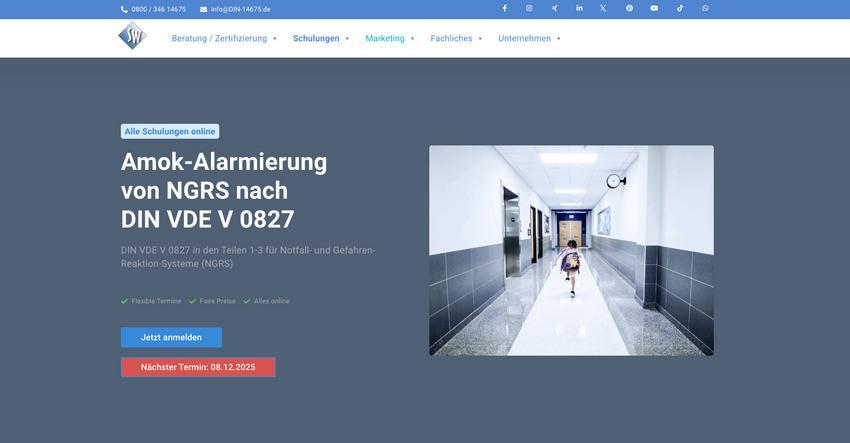Open the TikTok social icon
This screenshot has width=850, height=443.
pos(680,8)
